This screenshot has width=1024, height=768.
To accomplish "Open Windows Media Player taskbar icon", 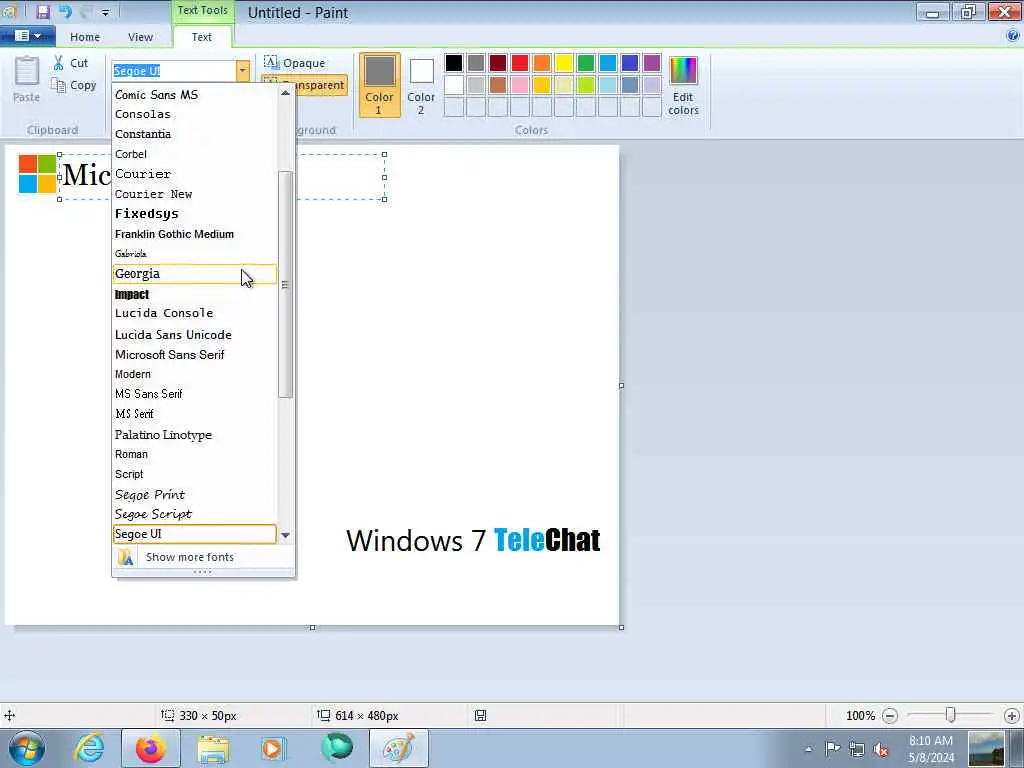I will click(x=272, y=748).
